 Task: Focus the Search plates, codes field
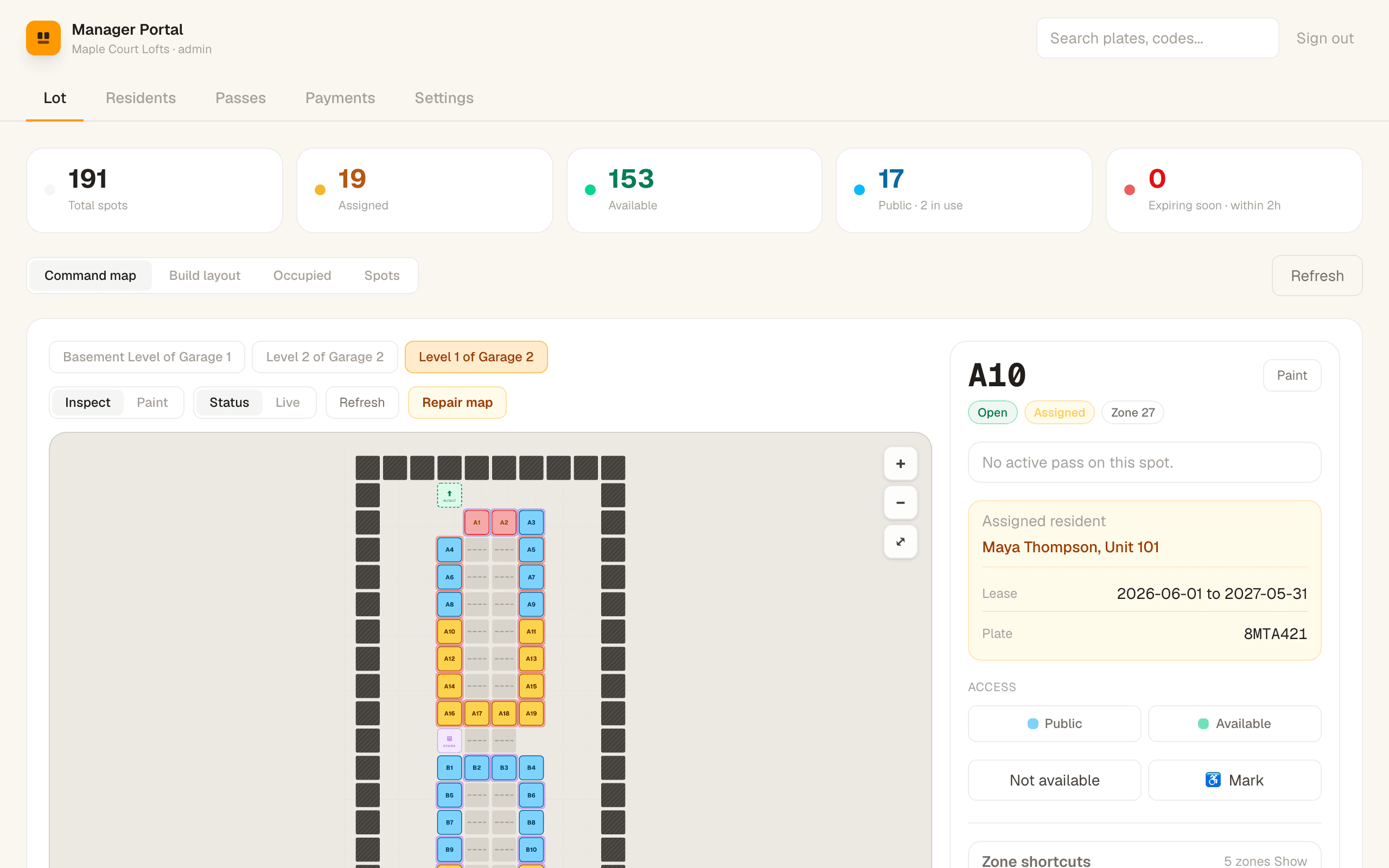point(1157,38)
